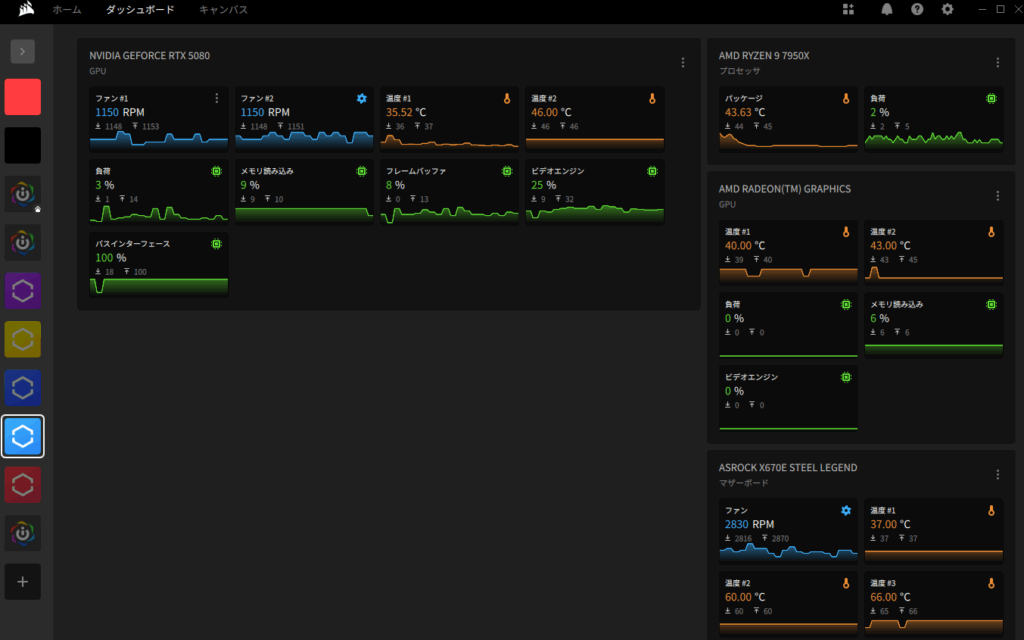This screenshot has width=1024, height=640.
Task: Switch to the ダッシュボード tab
Action: tap(140, 10)
